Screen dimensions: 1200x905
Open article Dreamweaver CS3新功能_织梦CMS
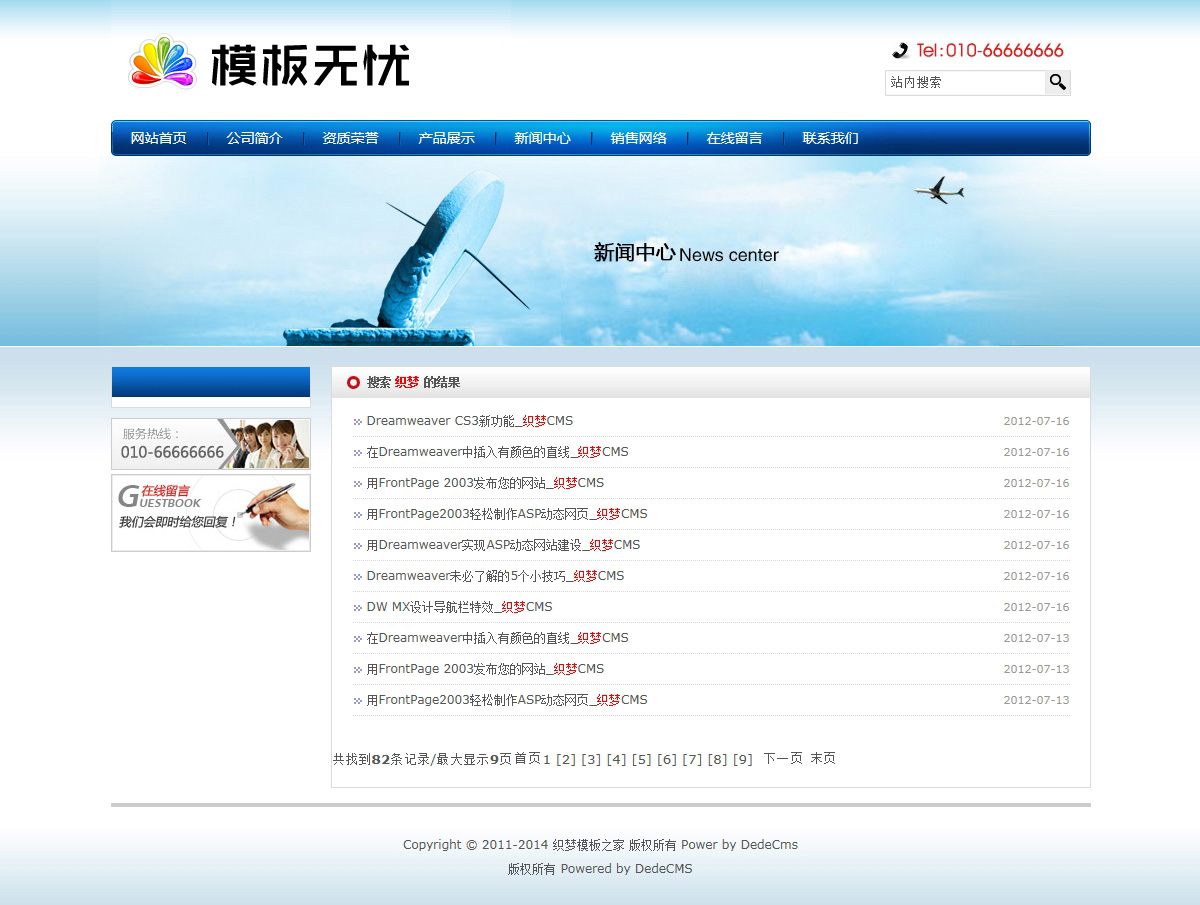click(x=469, y=421)
